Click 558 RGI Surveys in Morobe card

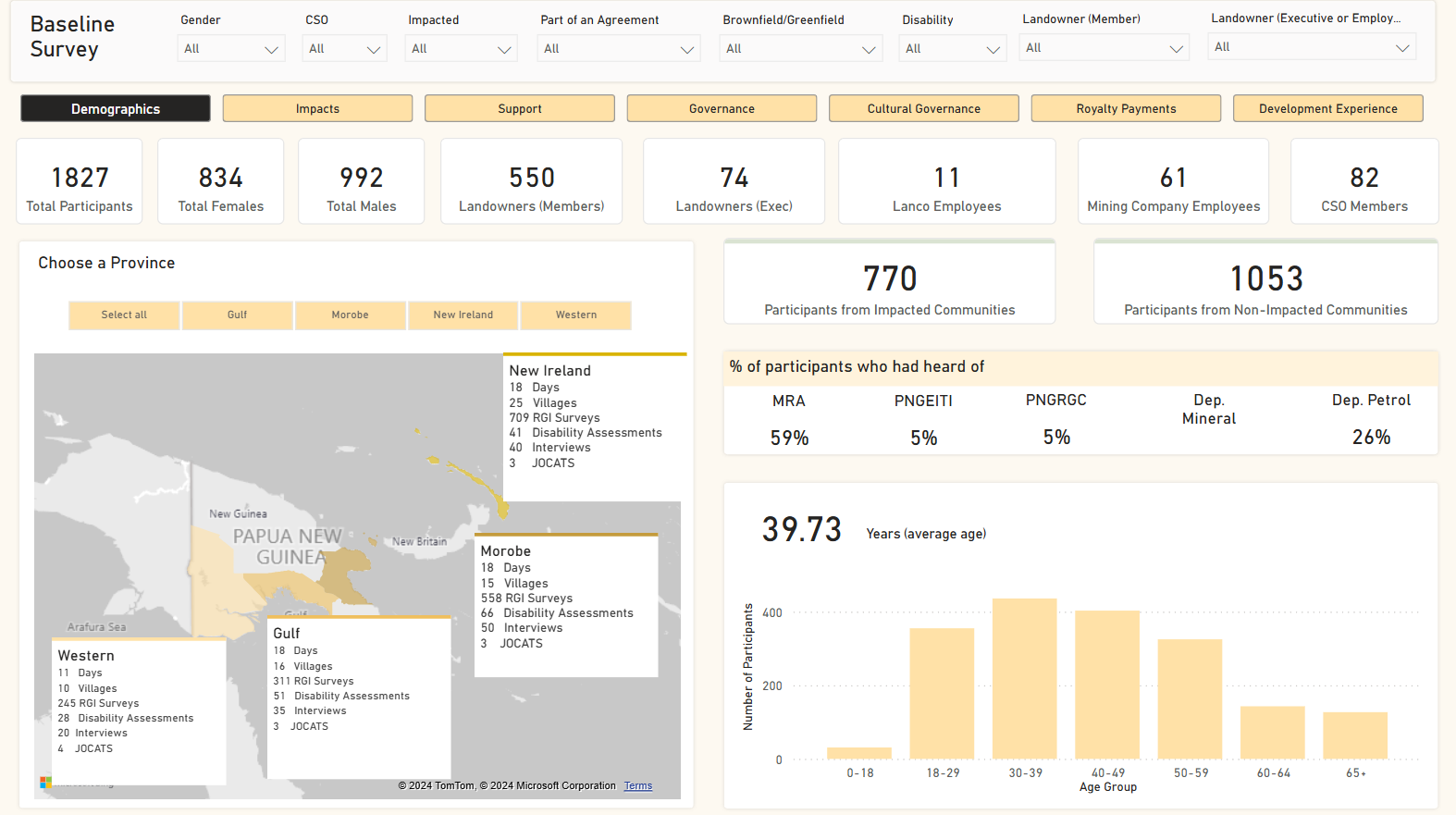tap(526, 599)
